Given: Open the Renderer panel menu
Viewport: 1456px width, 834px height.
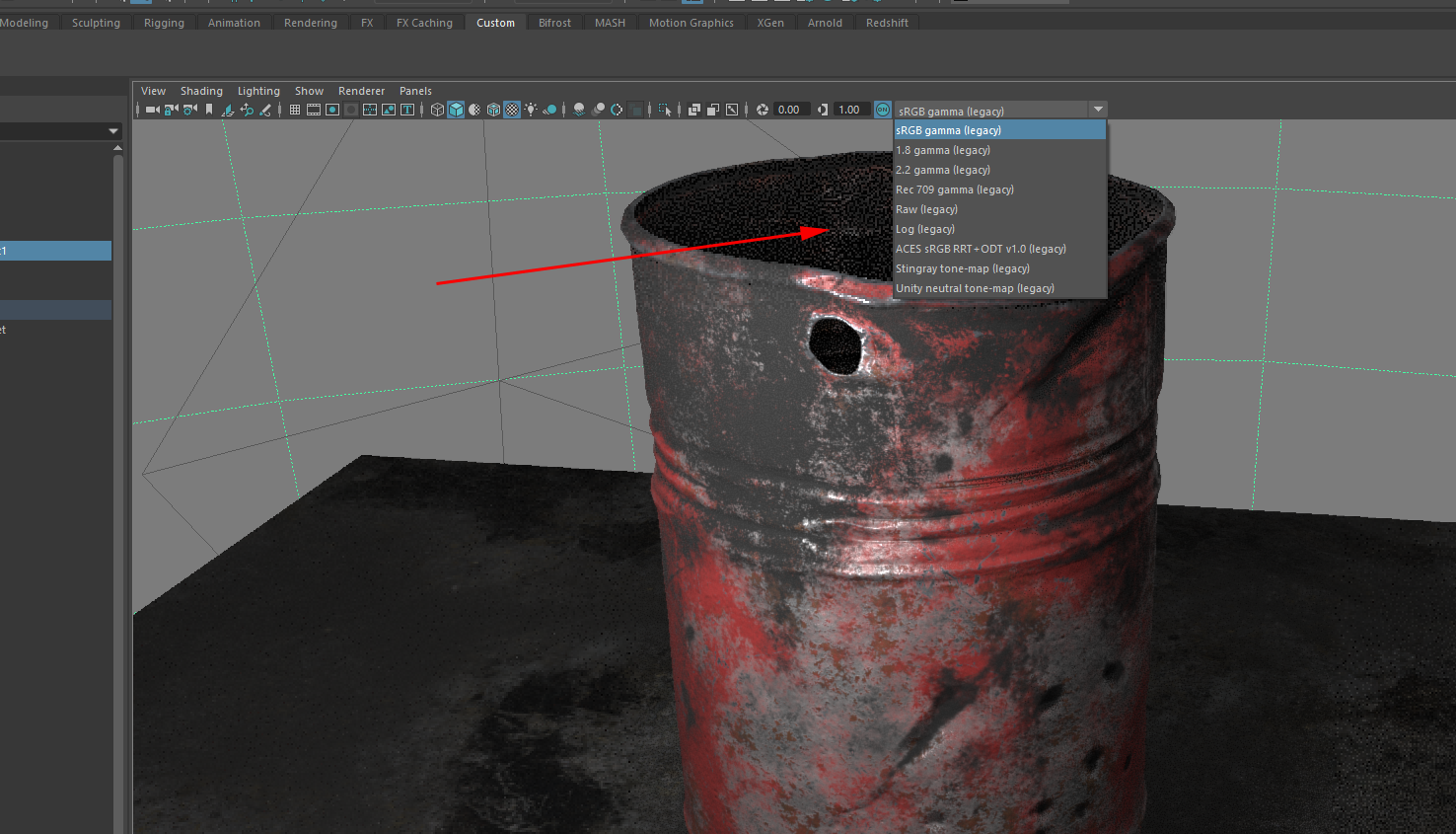Looking at the screenshot, I should click(361, 90).
